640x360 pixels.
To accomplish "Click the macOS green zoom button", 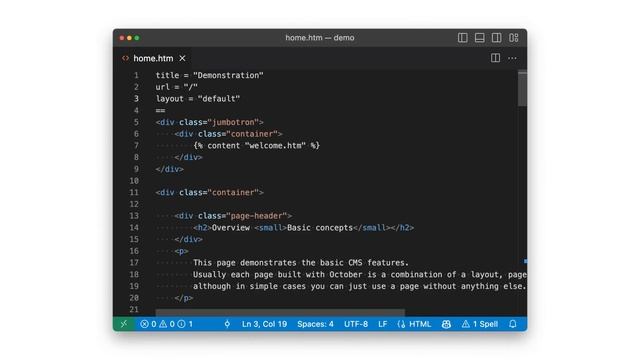I will [137, 38].
